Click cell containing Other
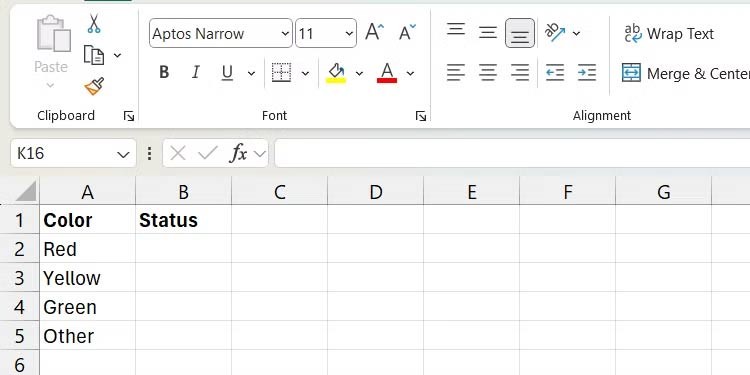 pyautogui.click(x=88, y=336)
